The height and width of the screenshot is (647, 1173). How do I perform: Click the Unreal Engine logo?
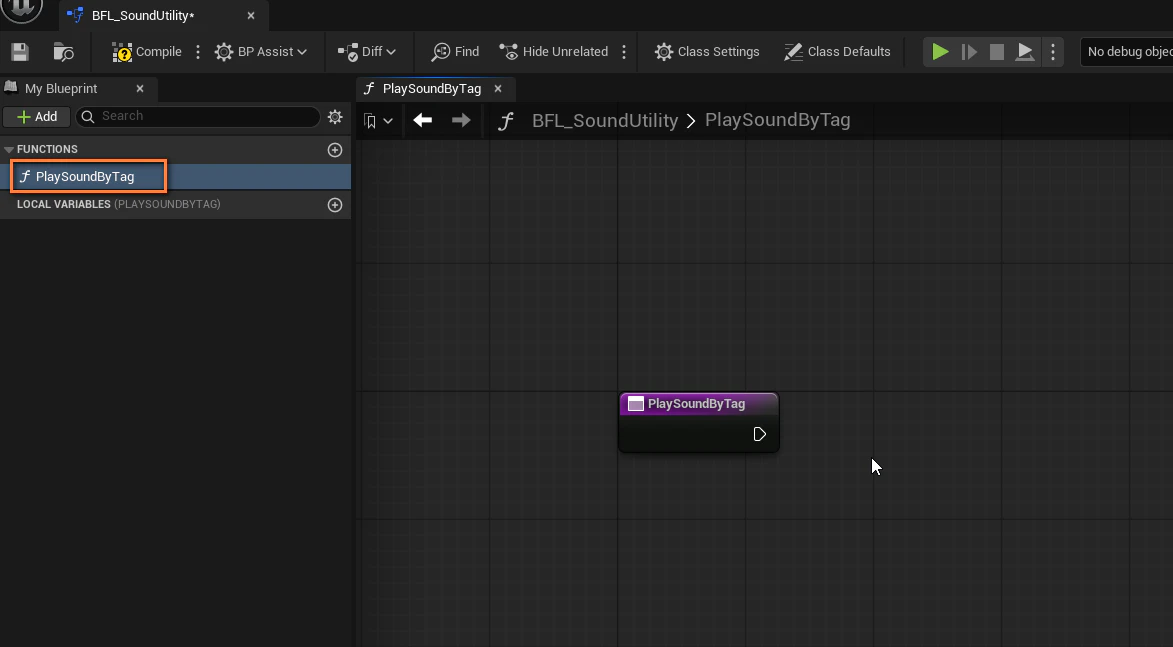coord(22,9)
